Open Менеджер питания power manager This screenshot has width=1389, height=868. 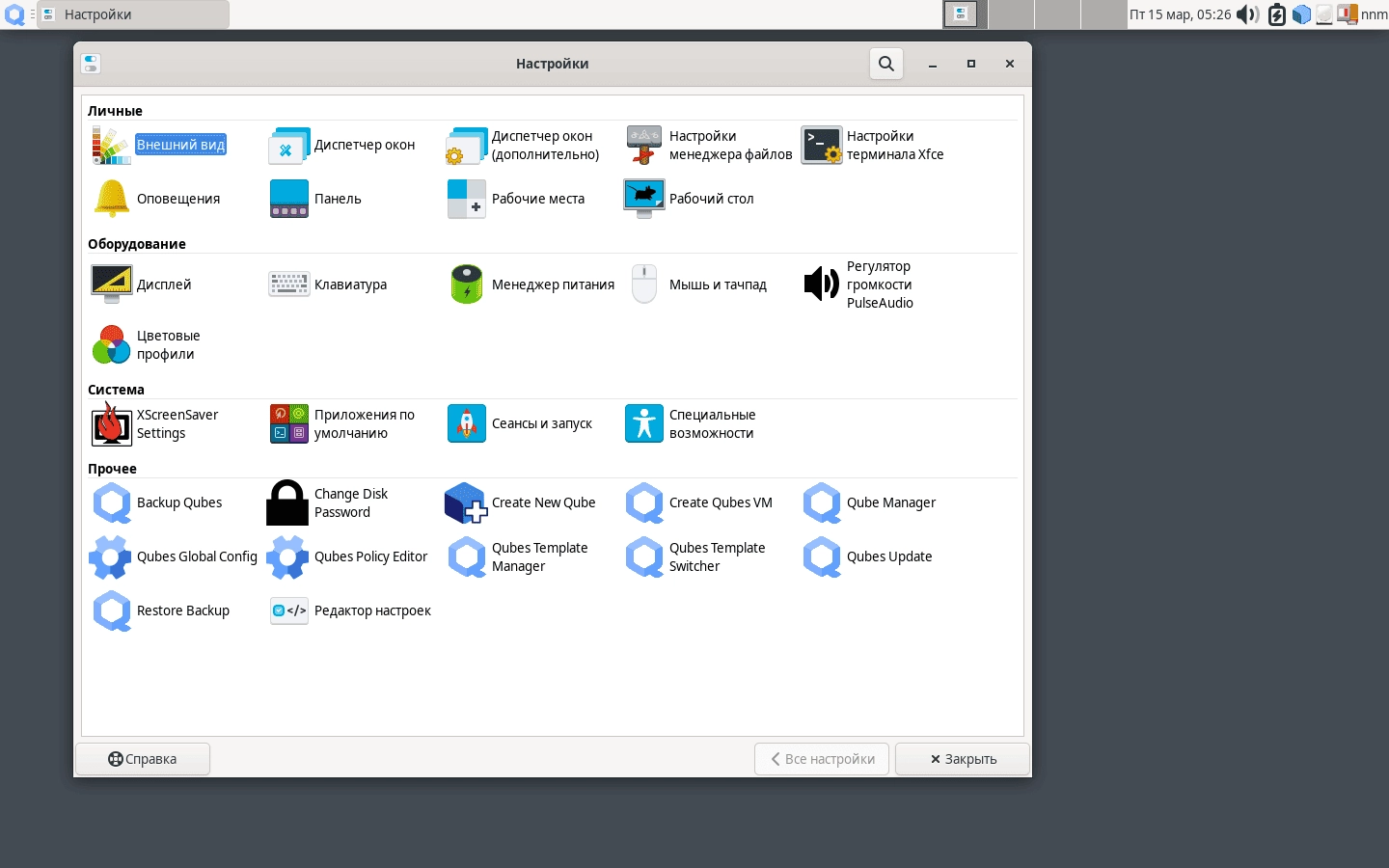tap(531, 285)
